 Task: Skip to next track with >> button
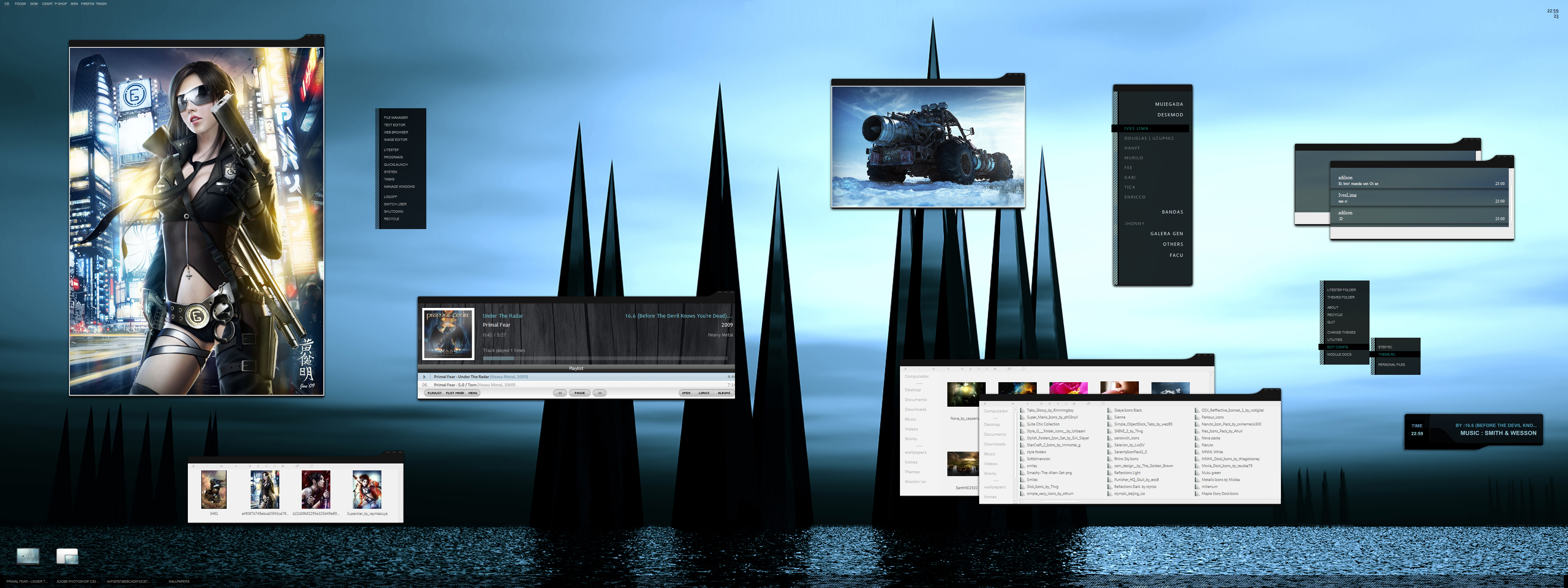click(x=599, y=393)
